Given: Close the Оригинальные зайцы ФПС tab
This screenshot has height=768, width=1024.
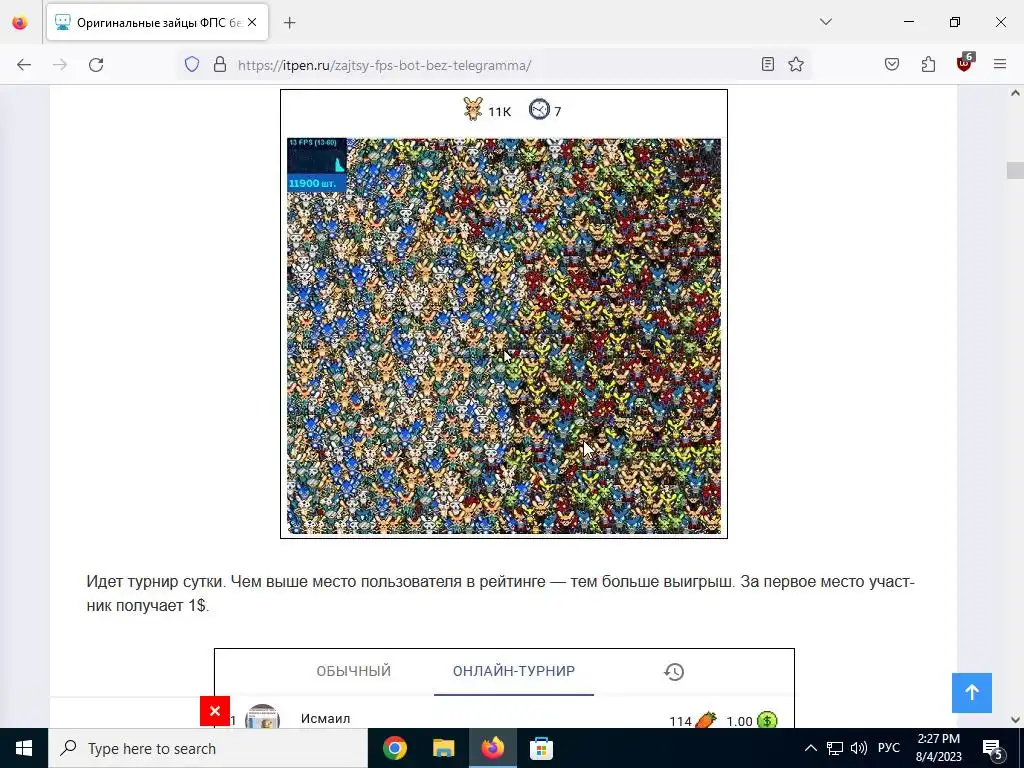Looking at the screenshot, I should pyautogui.click(x=252, y=22).
